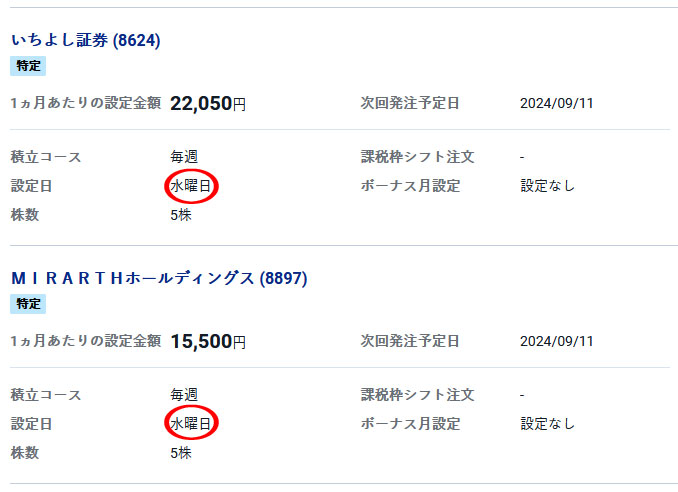Click 次回発注予定日 label in first section
The height and width of the screenshot is (492, 678).
pyautogui.click(x=410, y=103)
